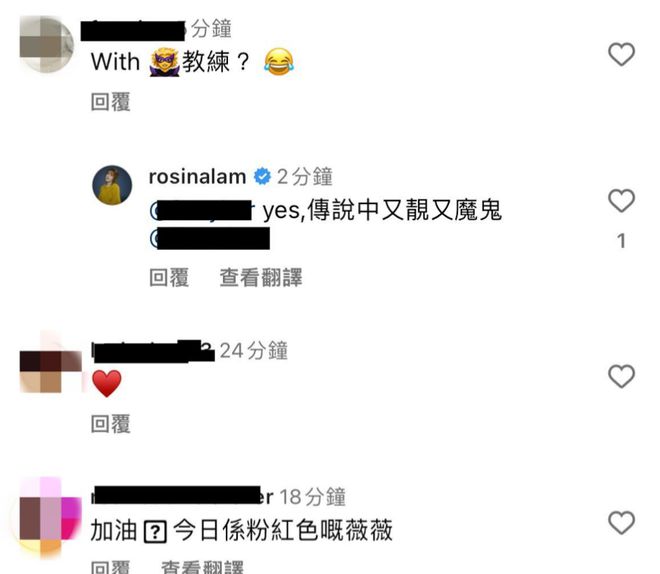Open second redacted mention in rosinalam's reply
The height and width of the screenshot is (574, 660).
pos(210,239)
